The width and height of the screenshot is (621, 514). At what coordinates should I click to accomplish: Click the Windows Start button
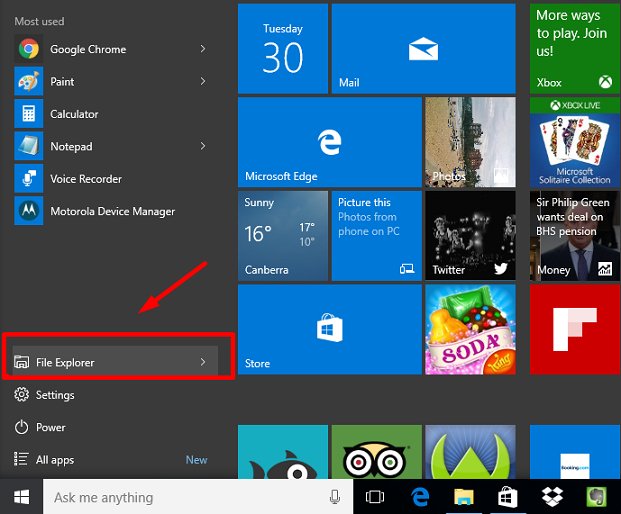pos(21,497)
